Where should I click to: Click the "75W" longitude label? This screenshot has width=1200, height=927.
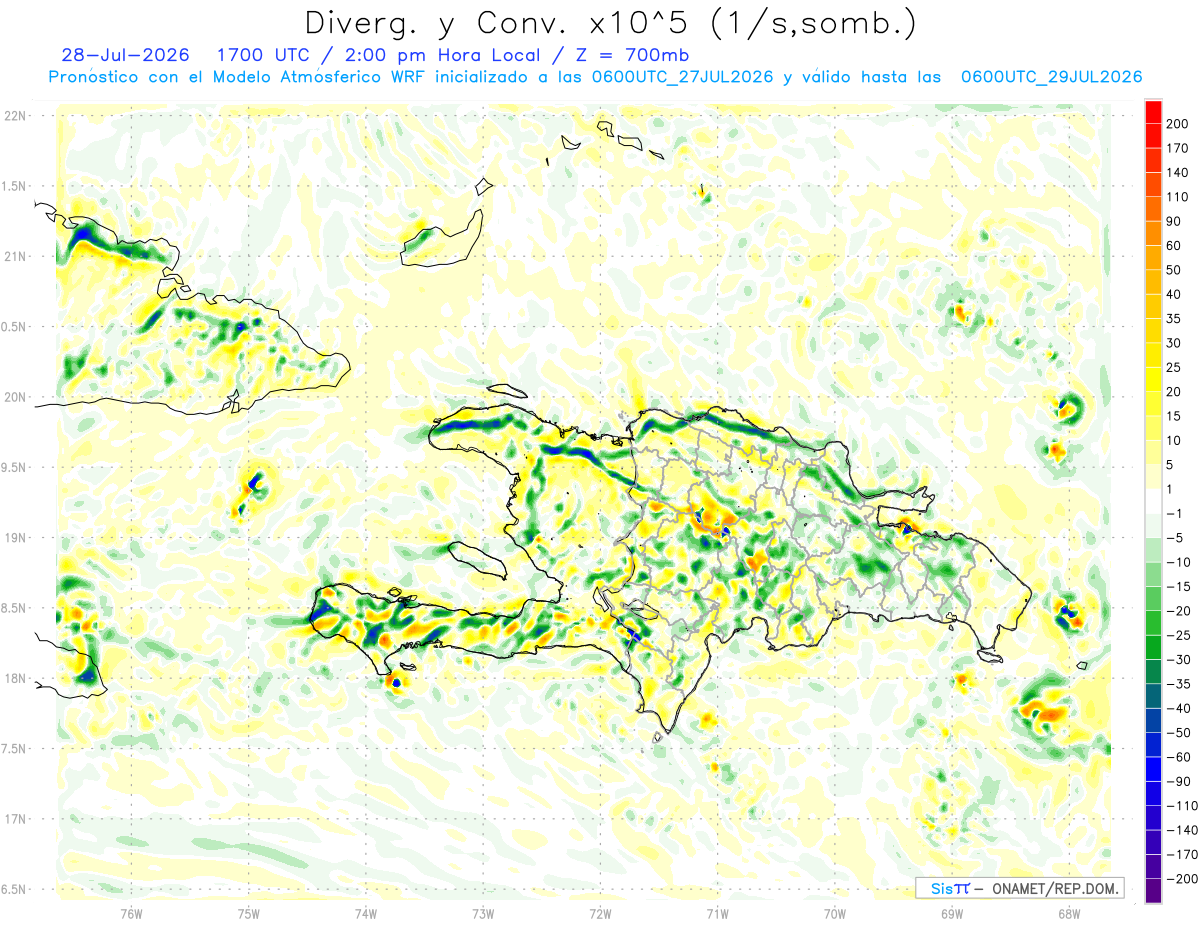[x=248, y=914]
